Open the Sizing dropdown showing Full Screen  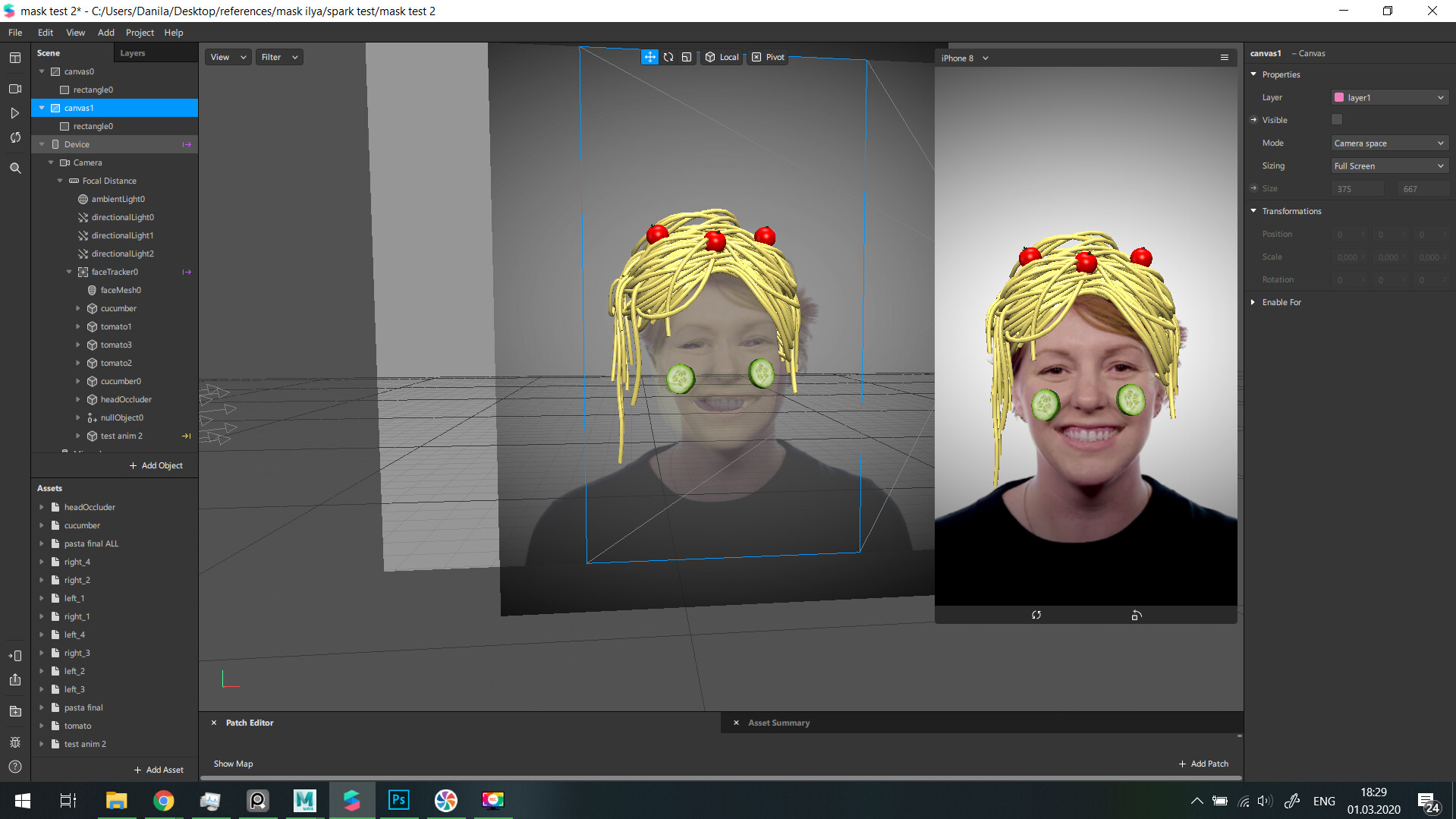[x=1390, y=165]
